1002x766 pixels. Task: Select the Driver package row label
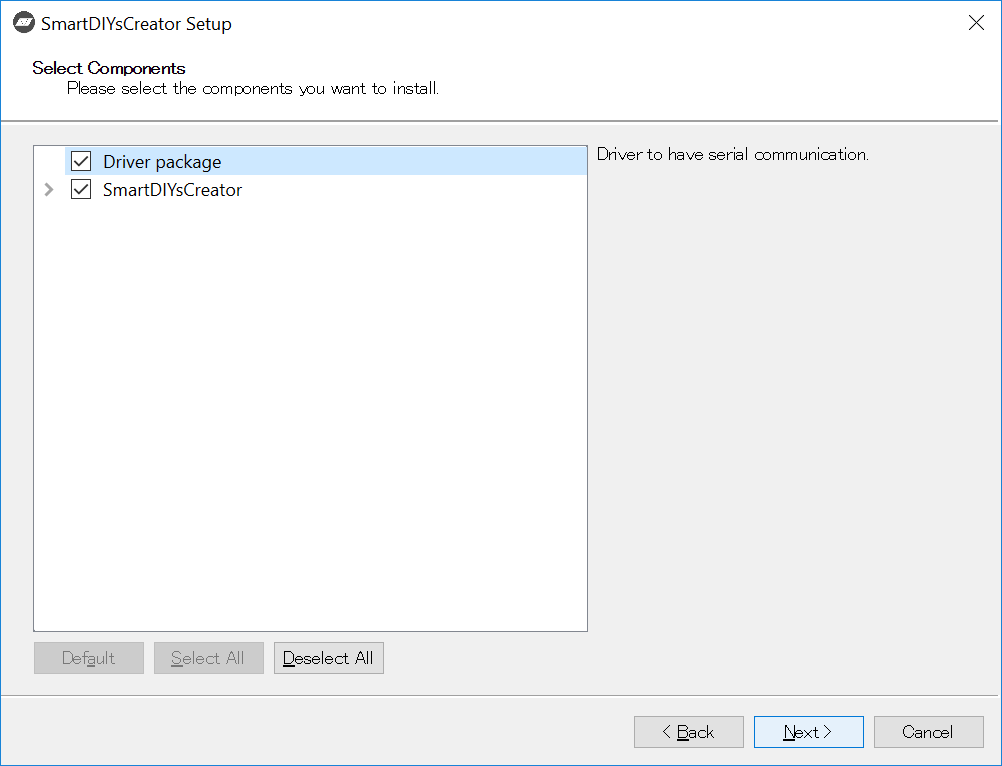[x=162, y=162]
